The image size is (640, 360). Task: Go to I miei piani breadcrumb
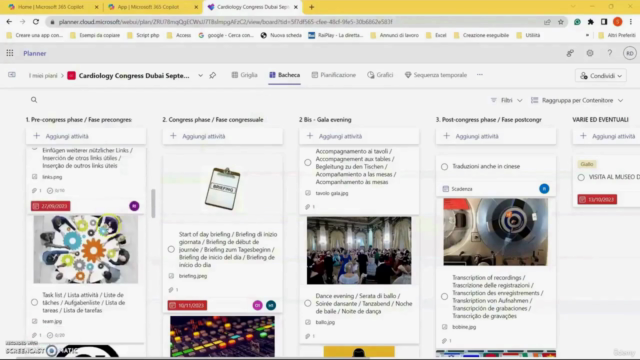(43, 76)
